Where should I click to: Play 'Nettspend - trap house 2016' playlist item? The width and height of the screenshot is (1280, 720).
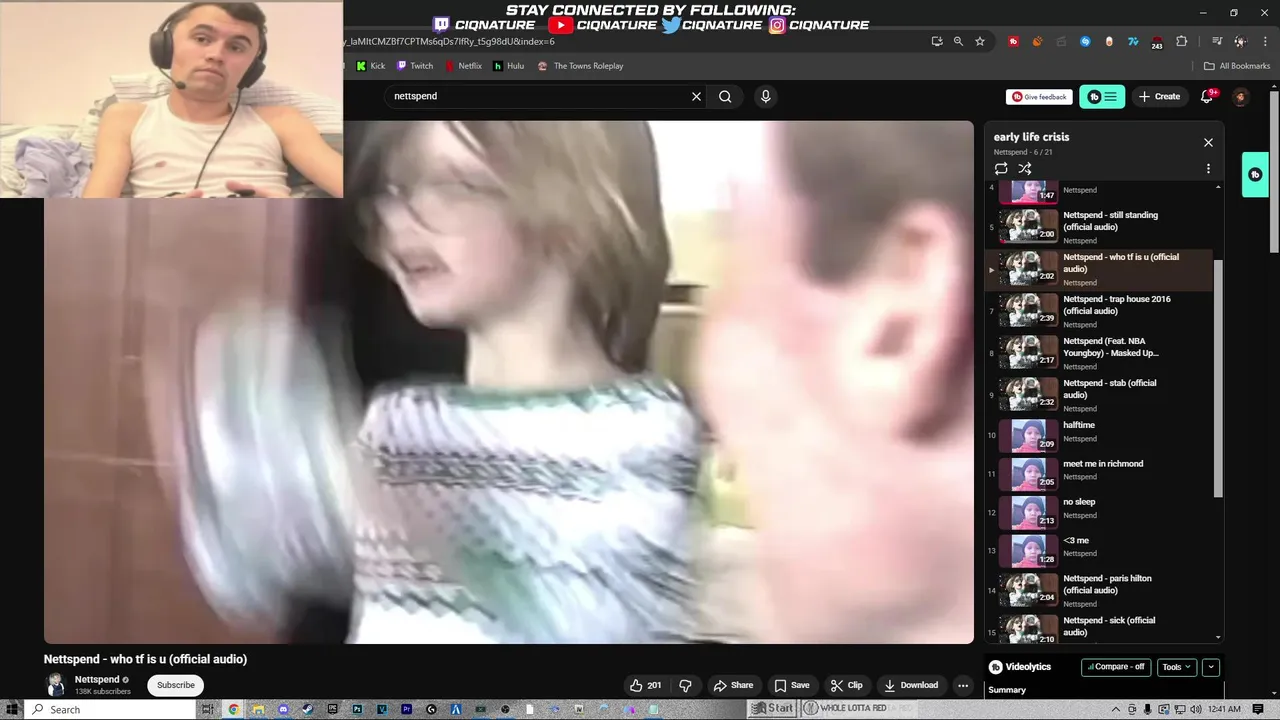[1098, 311]
